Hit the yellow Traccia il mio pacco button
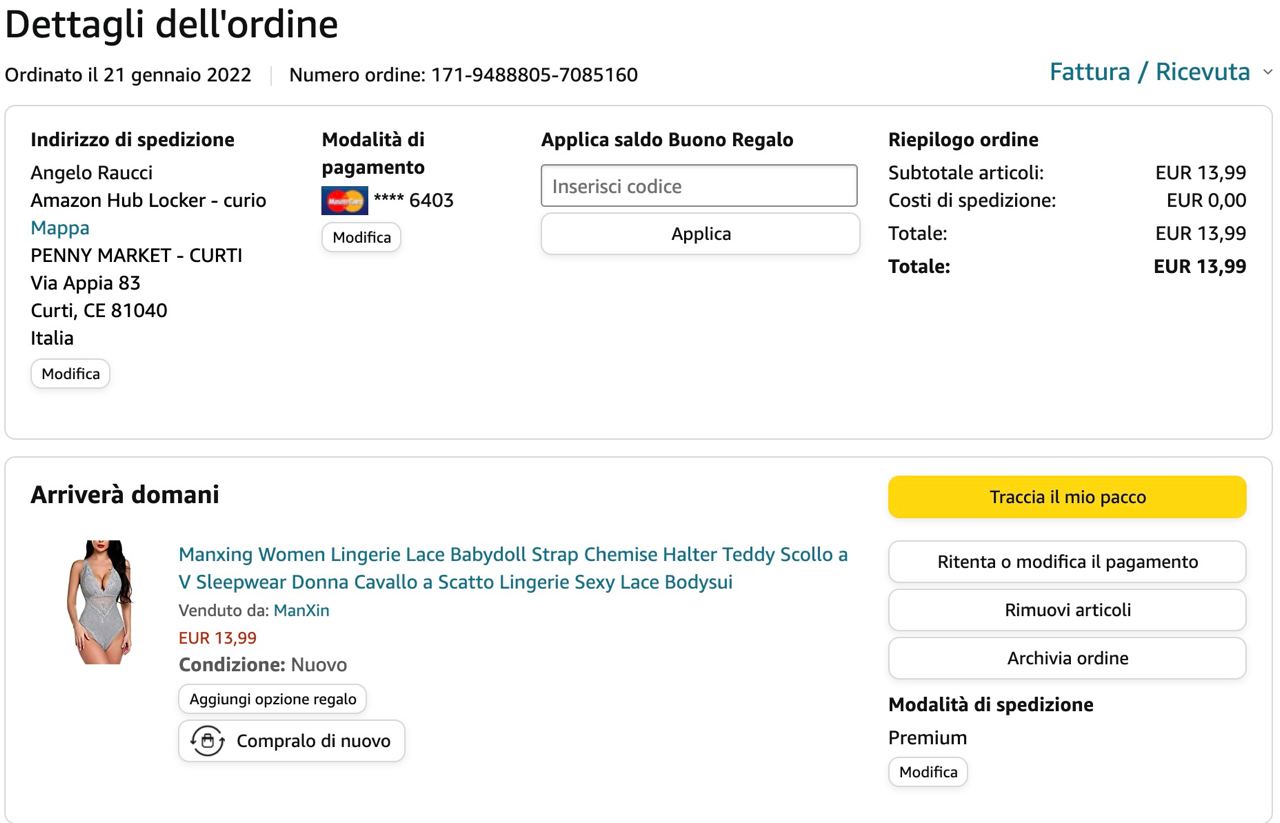The width and height of the screenshot is (1280, 823). point(1067,497)
